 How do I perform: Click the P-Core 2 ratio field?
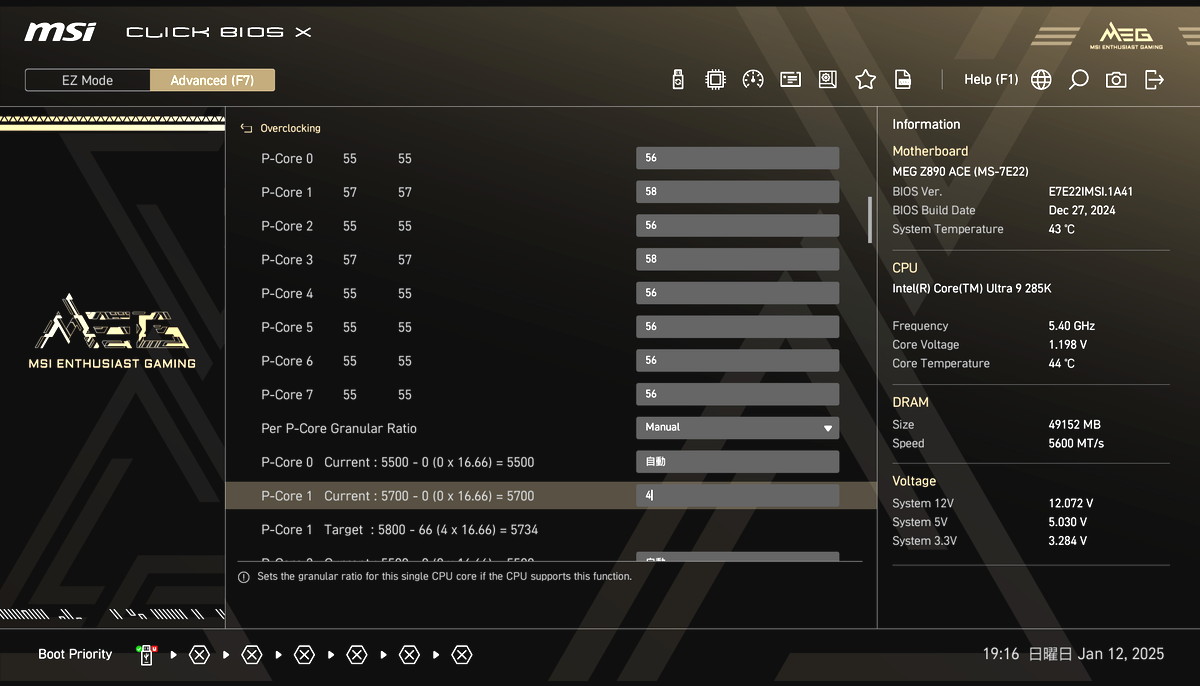pyautogui.click(x=737, y=226)
